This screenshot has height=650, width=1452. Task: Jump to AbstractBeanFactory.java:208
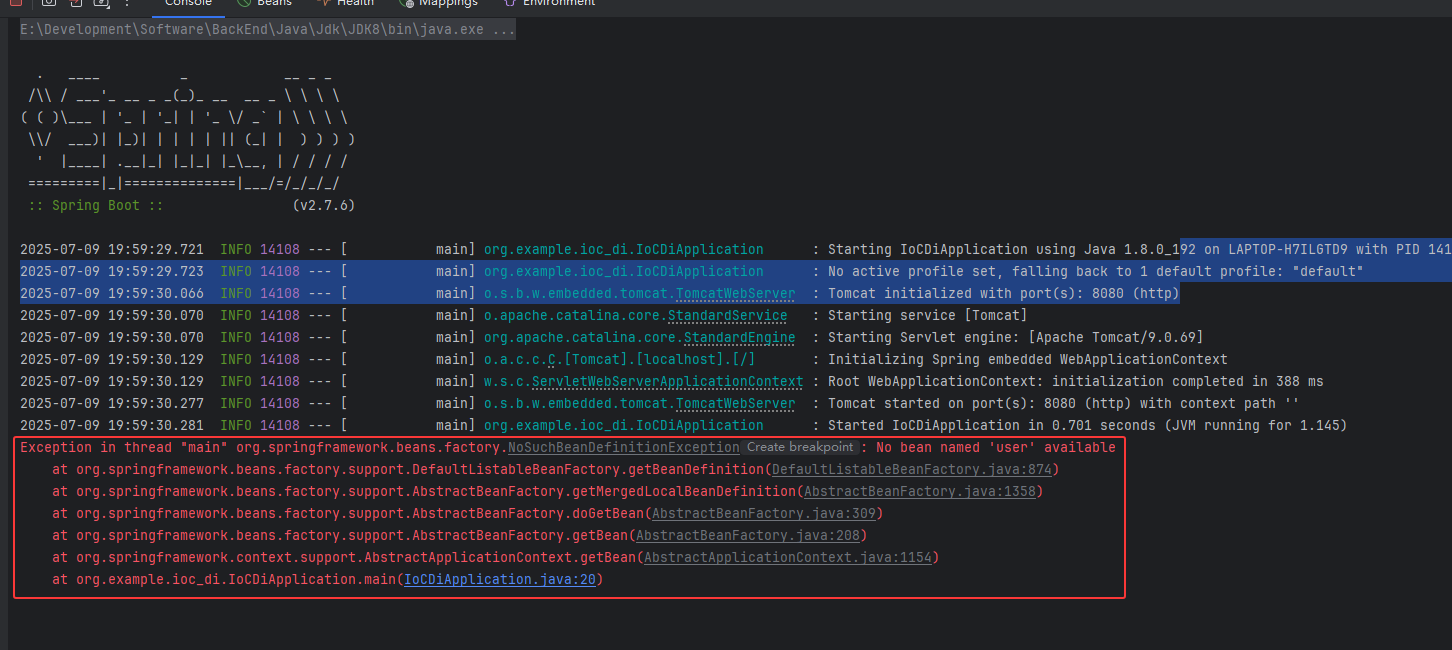coord(747,536)
